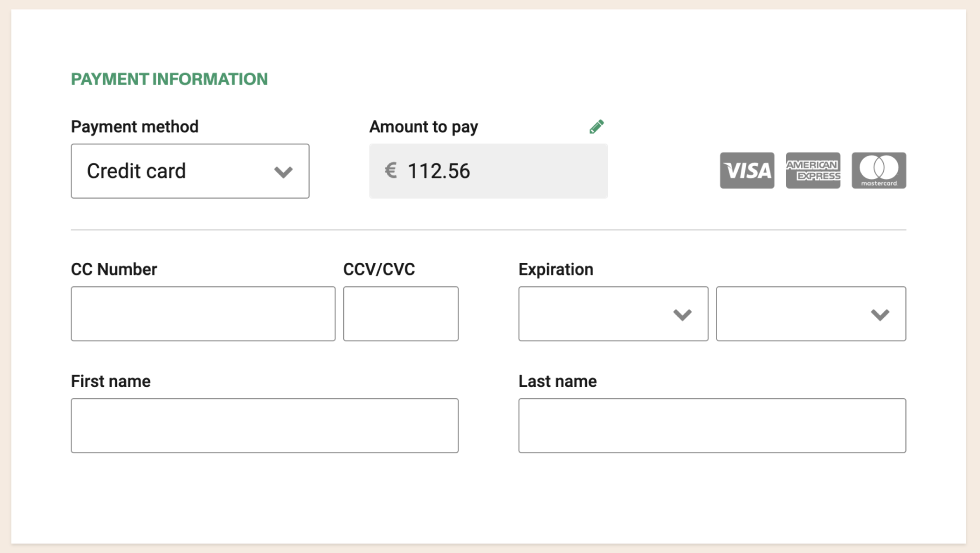Click the Amount to pay field showing 112.56
Image resolution: width=980 pixels, height=553 pixels.
click(x=488, y=171)
